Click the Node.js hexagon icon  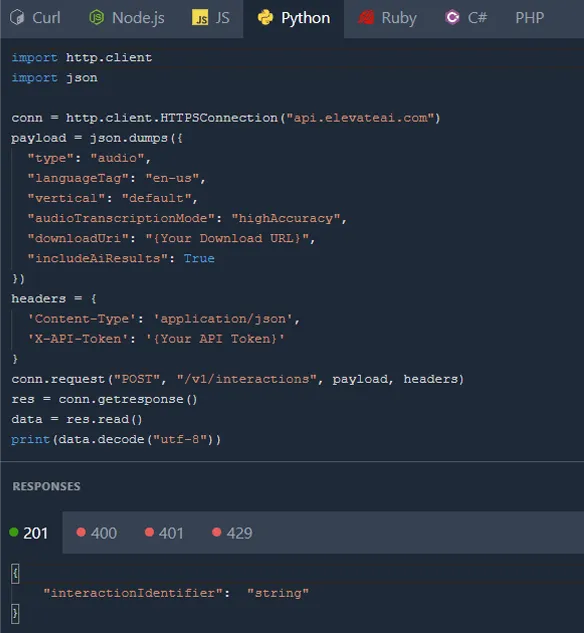(x=96, y=17)
